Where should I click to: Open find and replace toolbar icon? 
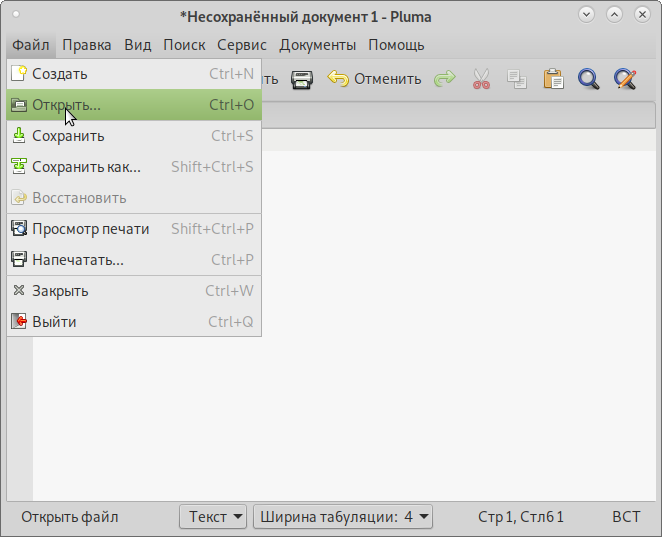[x=625, y=79]
